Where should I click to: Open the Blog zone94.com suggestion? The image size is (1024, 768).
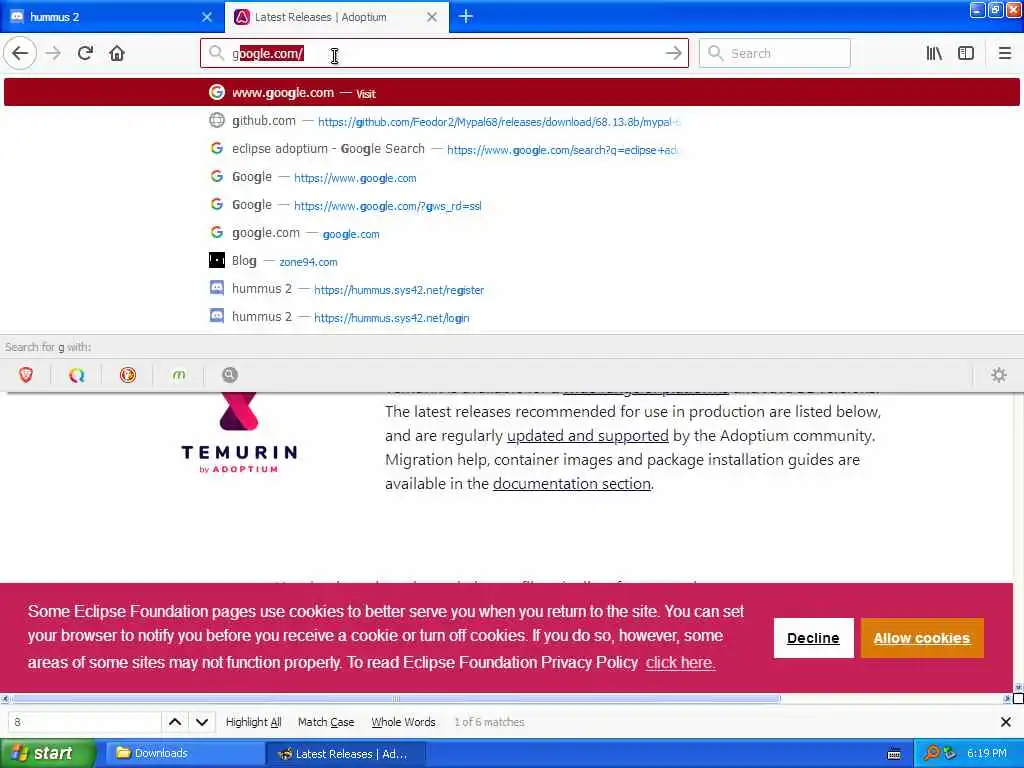pyautogui.click(x=511, y=262)
